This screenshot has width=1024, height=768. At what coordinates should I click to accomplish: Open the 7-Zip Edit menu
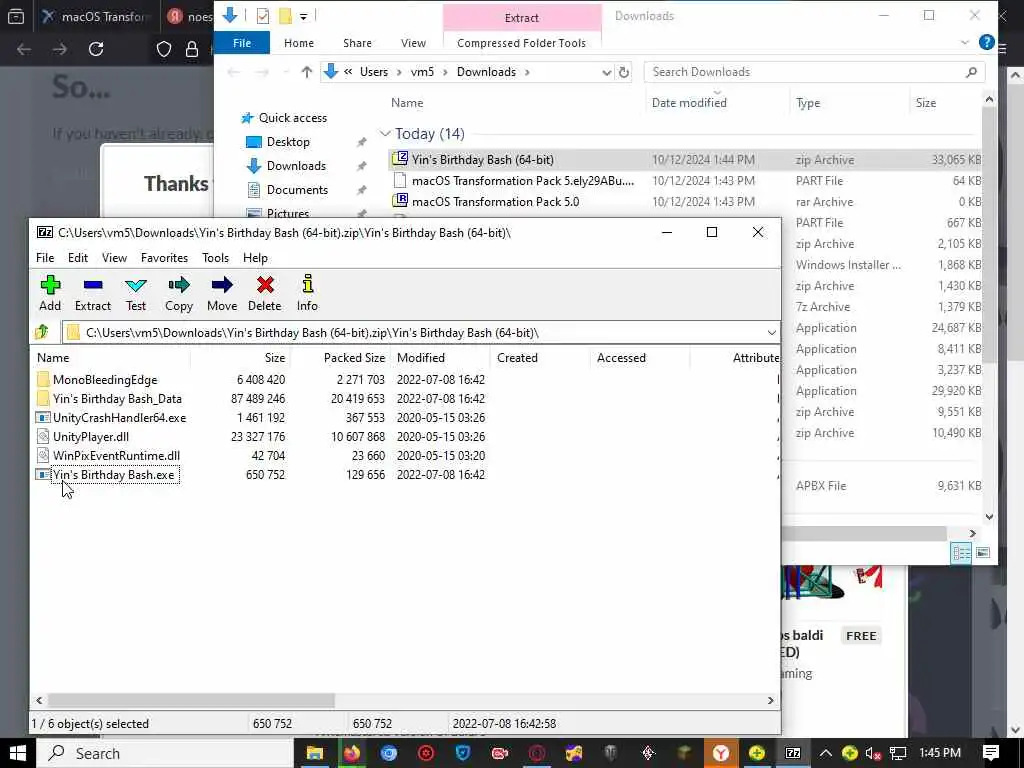[x=78, y=258]
